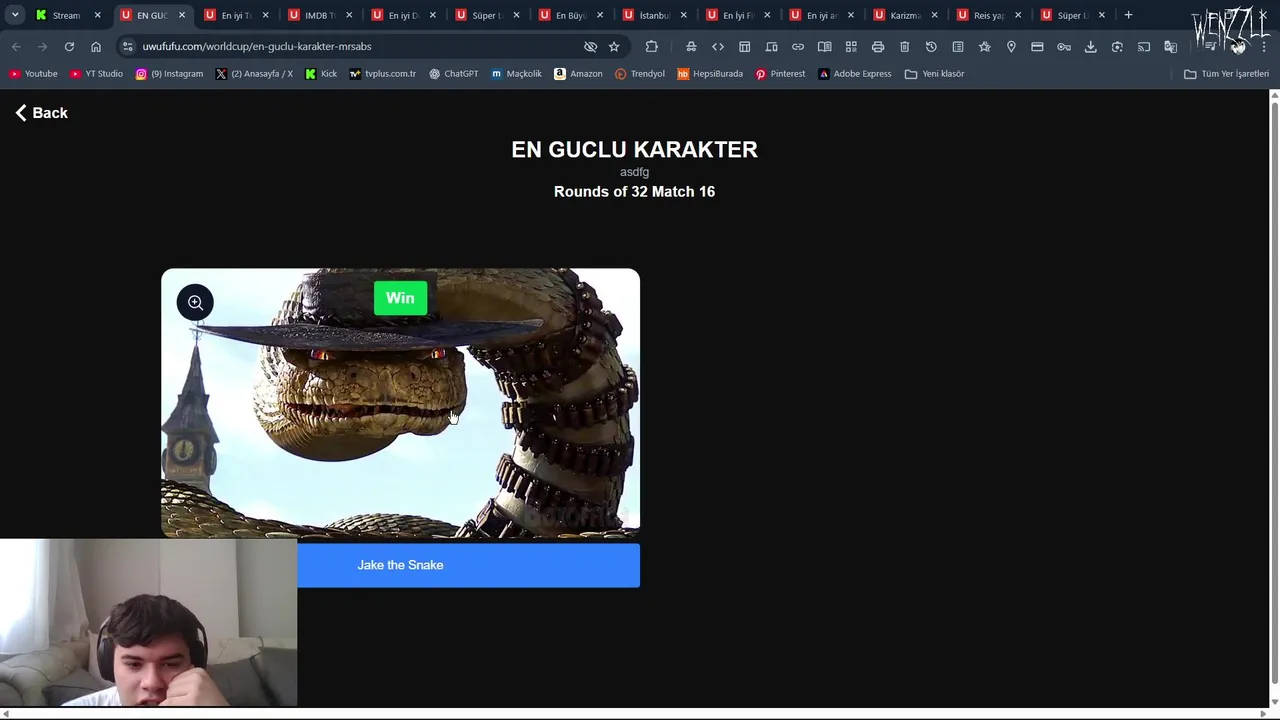The image size is (1280, 720).
Task: Switch to the En Büyü tab
Action: 570,15
